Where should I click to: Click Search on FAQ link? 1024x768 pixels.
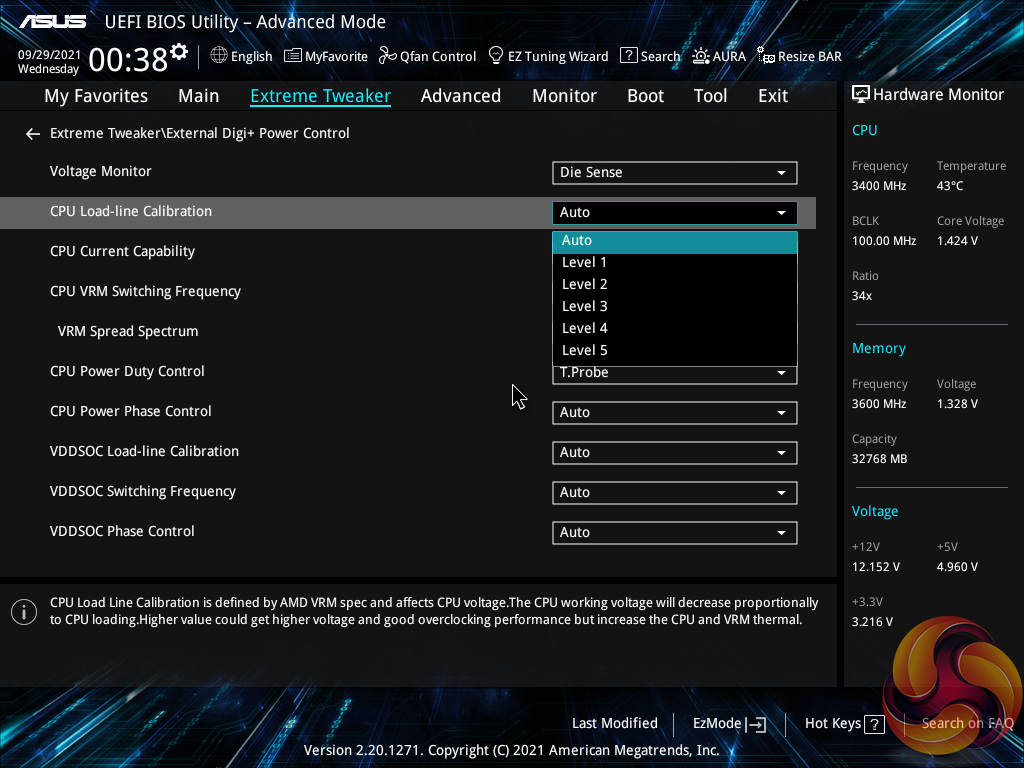pos(967,724)
